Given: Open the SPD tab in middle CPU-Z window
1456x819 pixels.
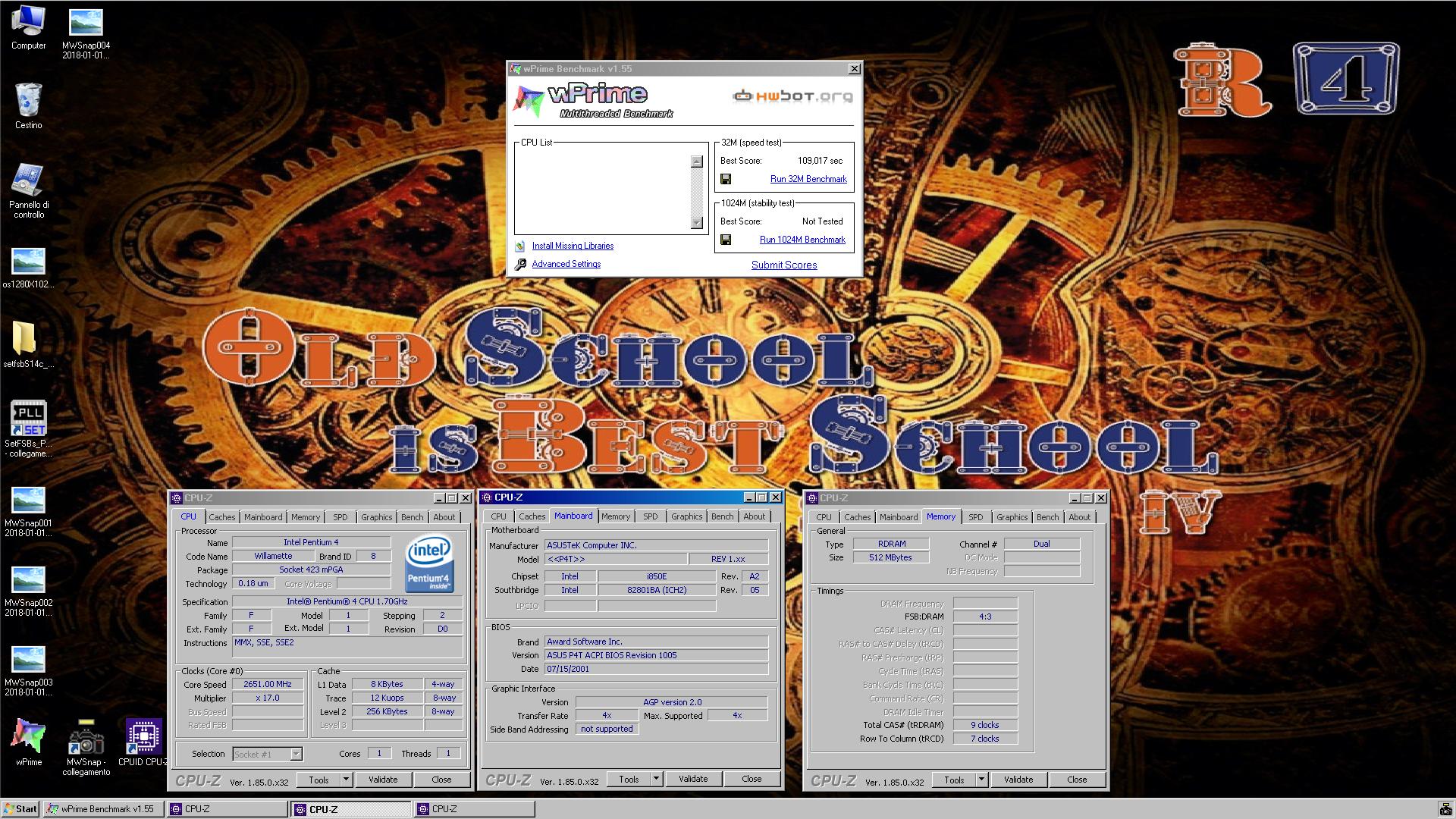Looking at the screenshot, I should click(651, 516).
